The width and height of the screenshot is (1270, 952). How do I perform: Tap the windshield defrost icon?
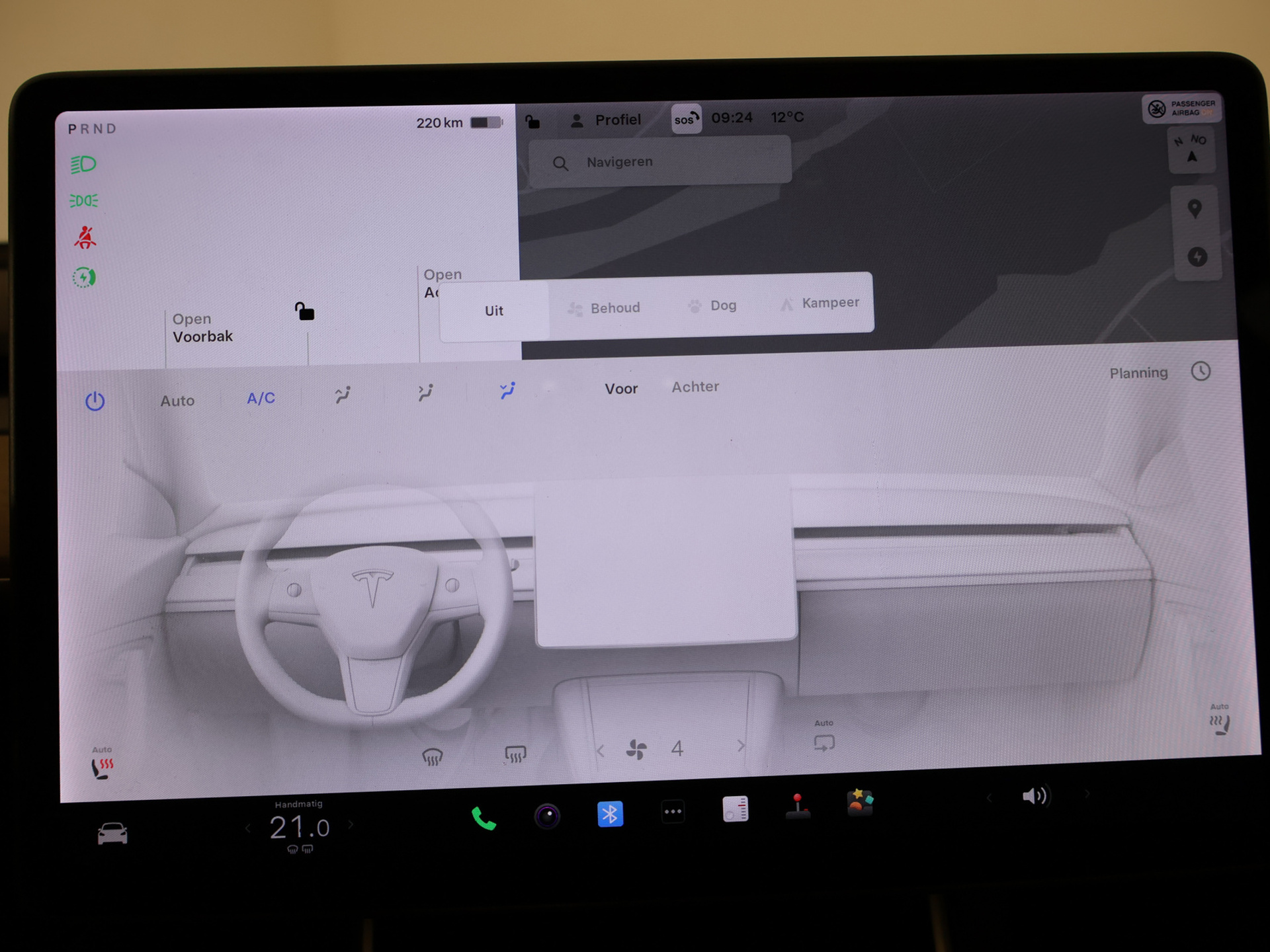432,756
